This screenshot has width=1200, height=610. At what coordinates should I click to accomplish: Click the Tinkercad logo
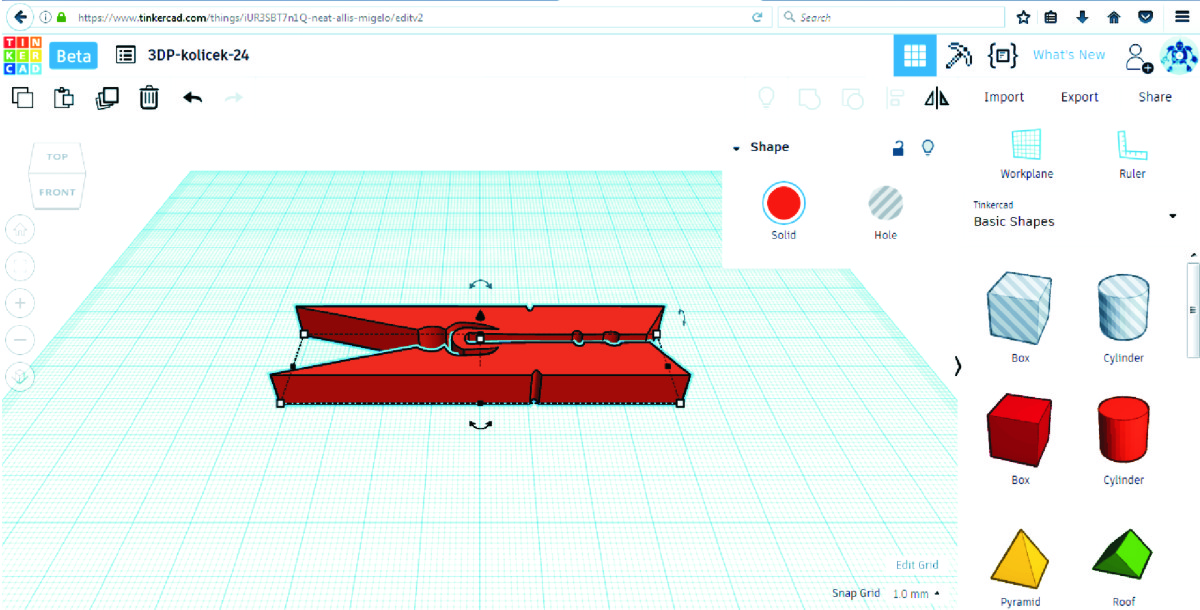point(22,55)
